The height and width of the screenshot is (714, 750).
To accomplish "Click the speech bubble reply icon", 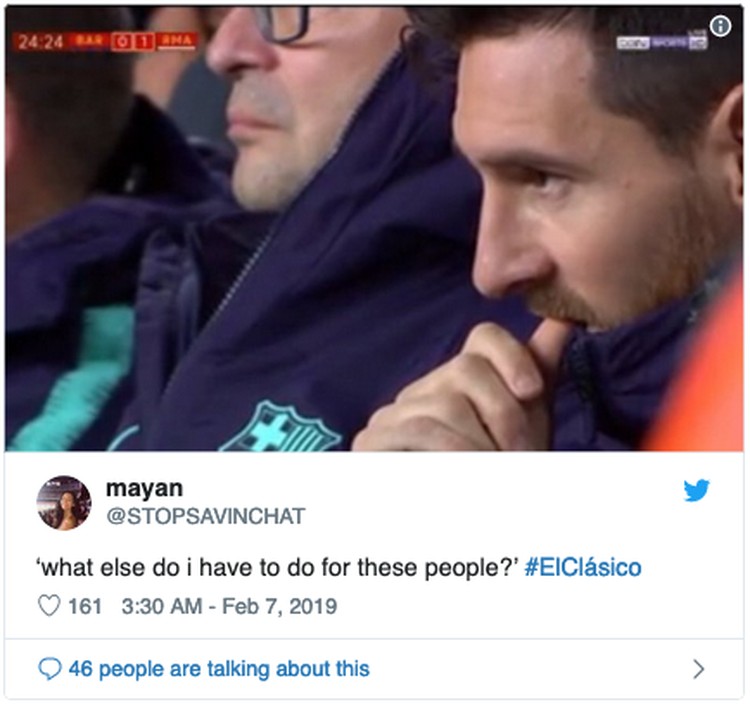I will pos(50,669).
